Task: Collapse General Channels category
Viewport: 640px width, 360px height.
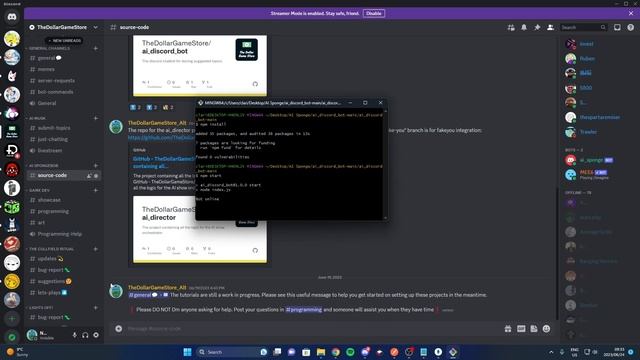Action: 49,48
